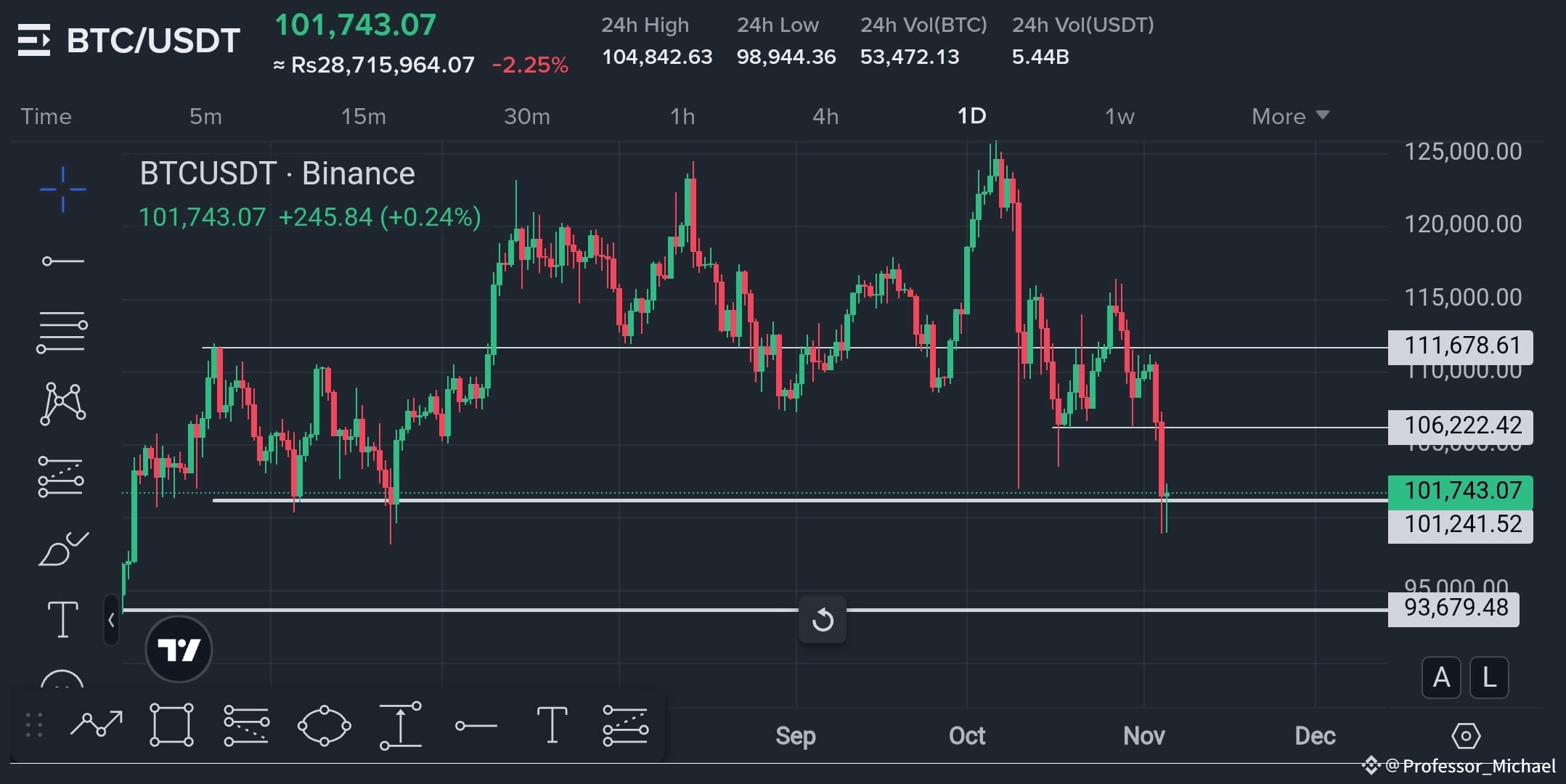The image size is (1566, 784).
Task: Select the Text tool in left sidebar
Action: click(x=63, y=619)
